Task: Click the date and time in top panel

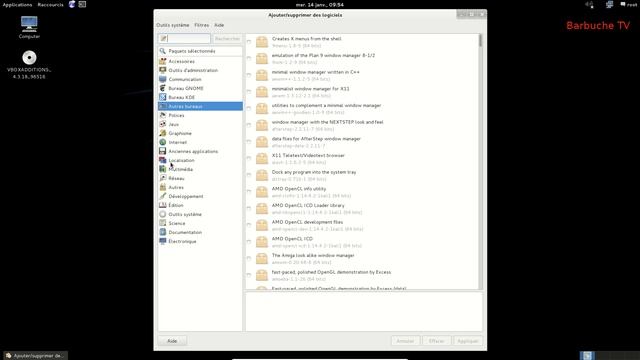Action: point(320,4)
